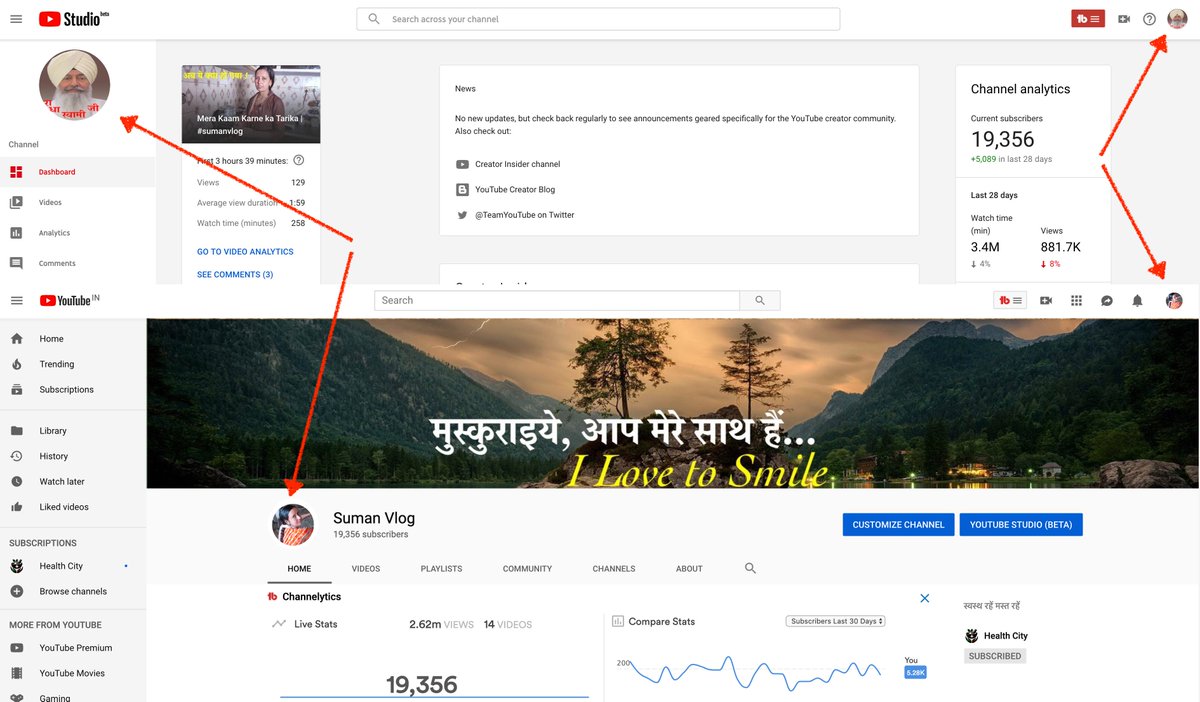
Task: Switch to the HOME channel tab
Action: (299, 569)
